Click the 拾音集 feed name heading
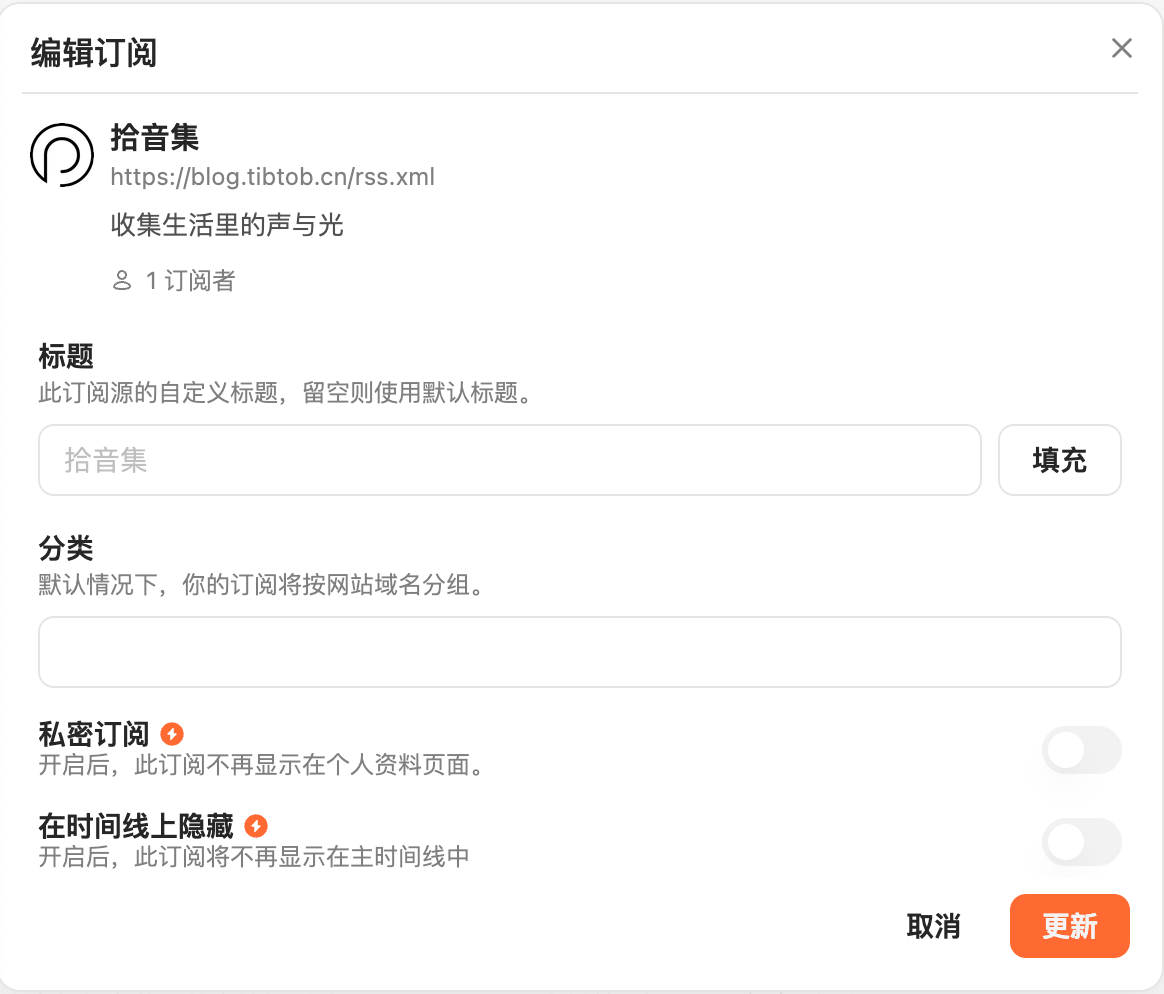This screenshot has height=994, width=1164. [x=155, y=137]
